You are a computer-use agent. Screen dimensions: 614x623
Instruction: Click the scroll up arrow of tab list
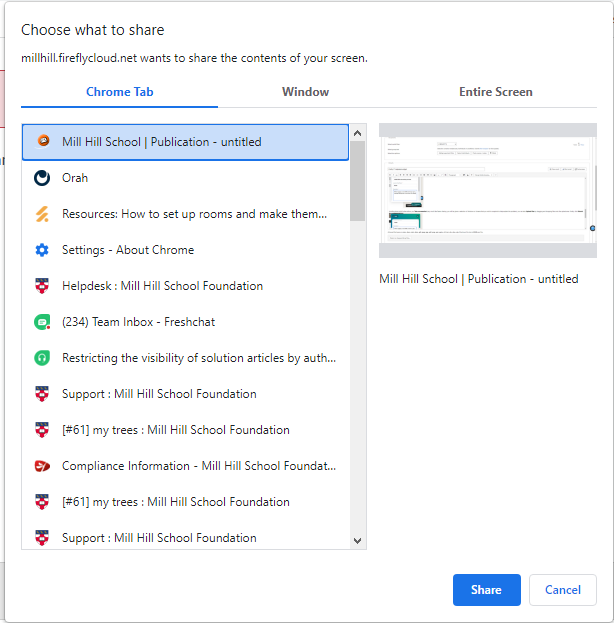(x=357, y=133)
